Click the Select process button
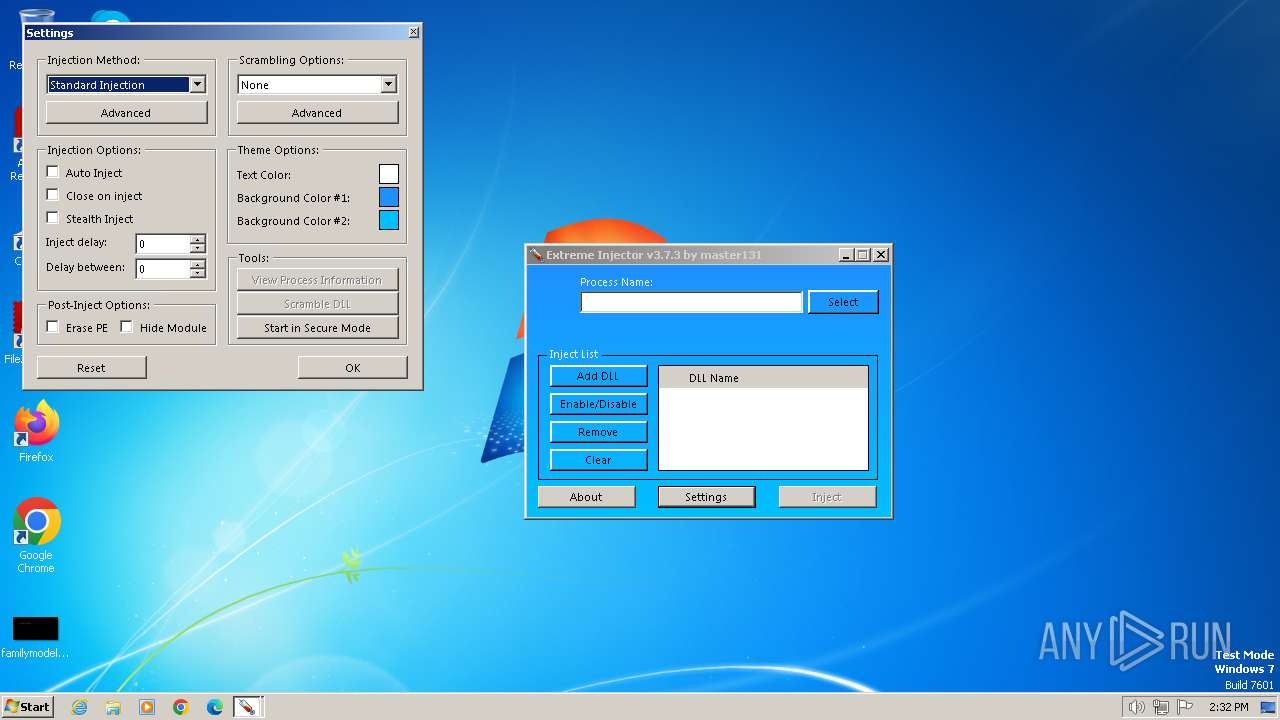This screenshot has height=720, width=1280. click(x=843, y=302)
